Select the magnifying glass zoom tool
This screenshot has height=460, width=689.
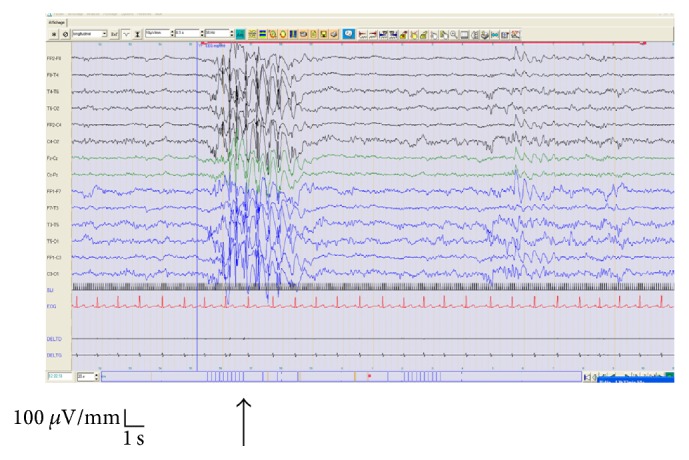pyautogui.click(x=453, y=33)
